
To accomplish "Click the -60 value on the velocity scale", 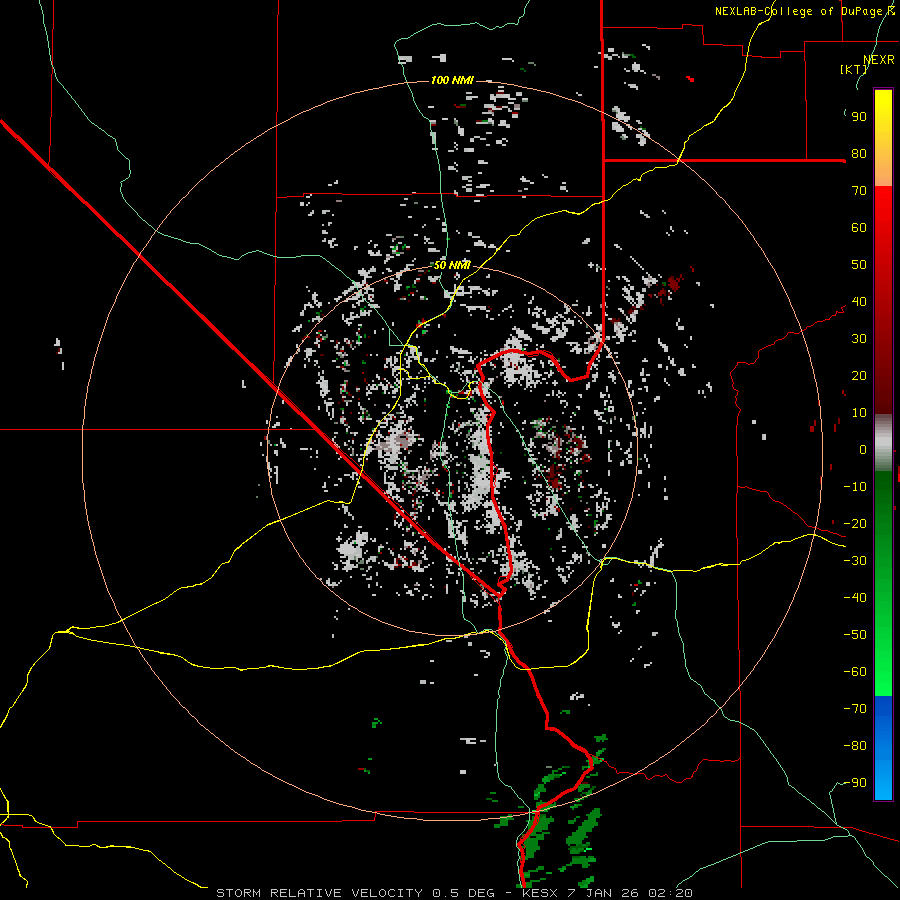I will click(855, 672).
